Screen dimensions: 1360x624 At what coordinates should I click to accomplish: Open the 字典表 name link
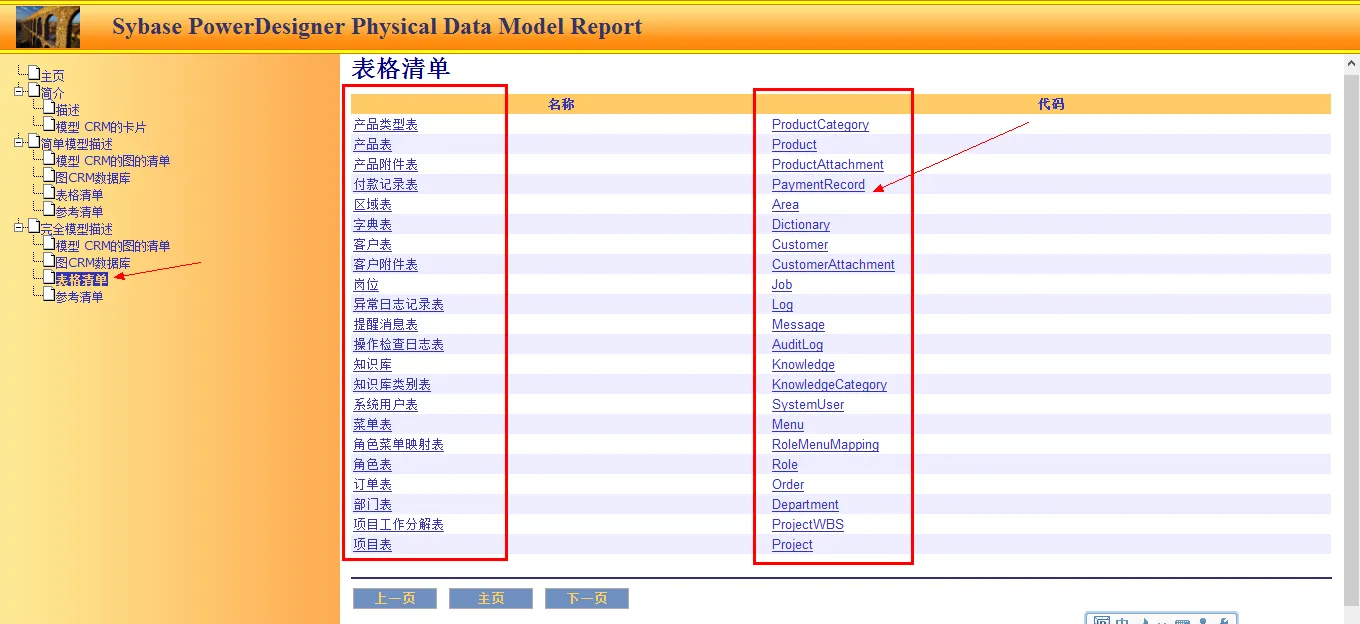coord(372,225)
